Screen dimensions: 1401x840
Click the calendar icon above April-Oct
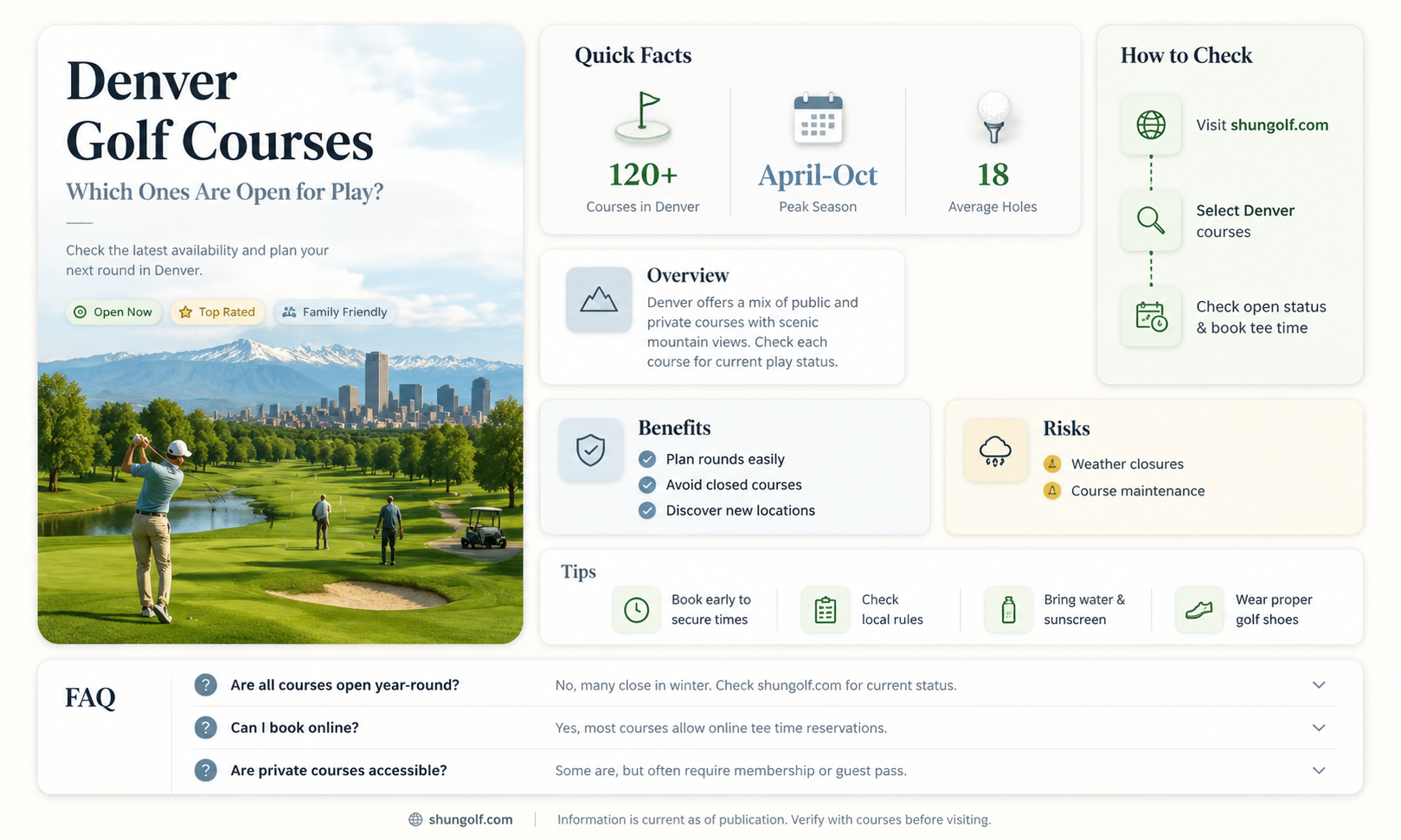point(818,118)
